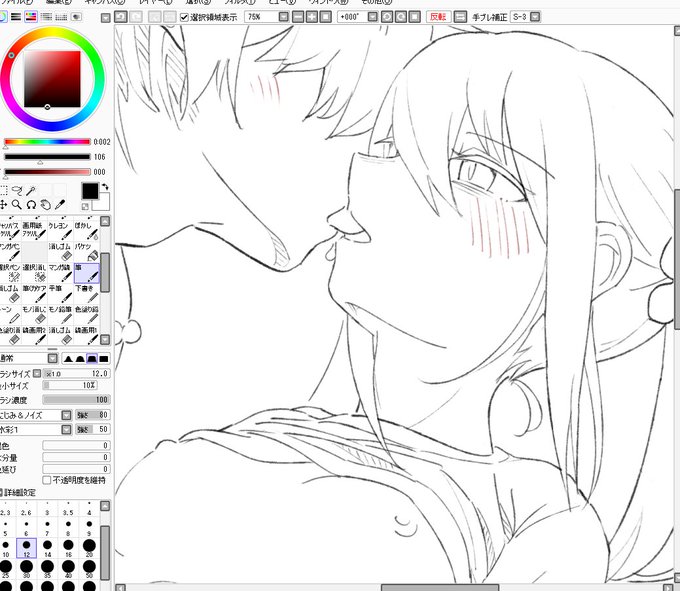The width and height of the screenshot is (680, 591).
Task: Toggle the swatches panel icon
Action: point(61,17)
